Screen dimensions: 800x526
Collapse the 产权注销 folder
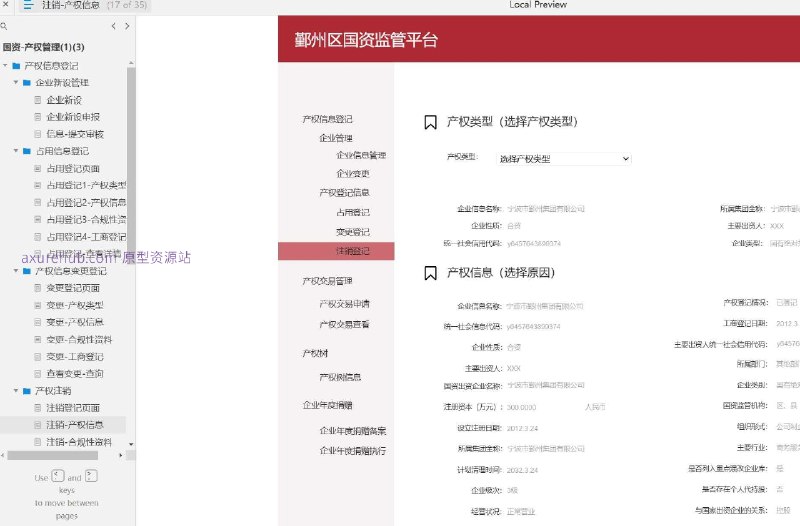pyautogui.click(x=16, y=390)
